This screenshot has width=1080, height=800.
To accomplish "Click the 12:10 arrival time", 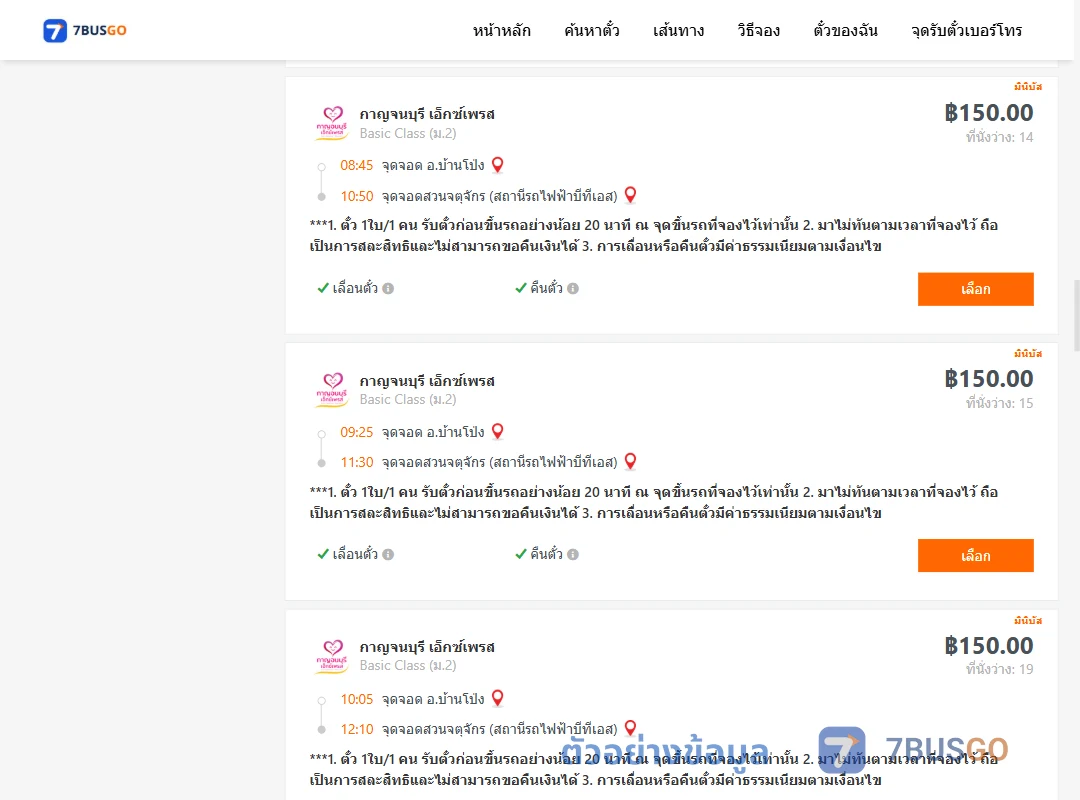I will click(357, 729).
